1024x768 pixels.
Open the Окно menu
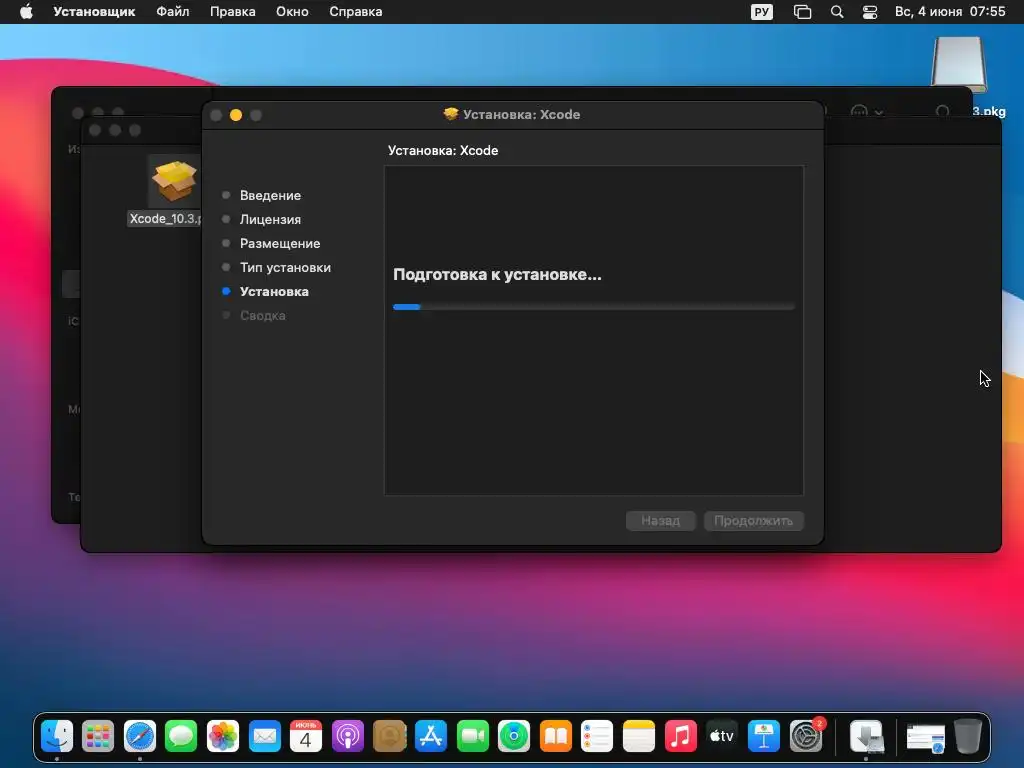[x=292, y=12]
